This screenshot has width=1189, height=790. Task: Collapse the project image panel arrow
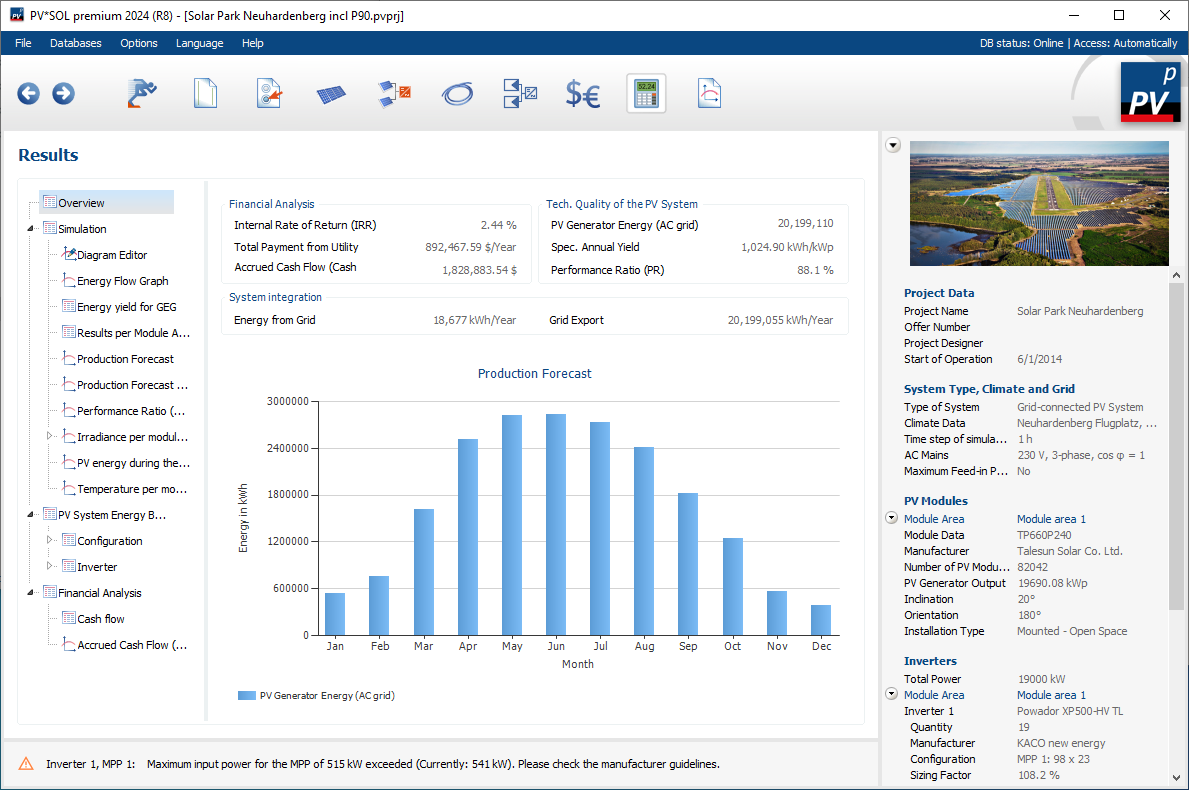pyautogui.click(x=893, y=145)
